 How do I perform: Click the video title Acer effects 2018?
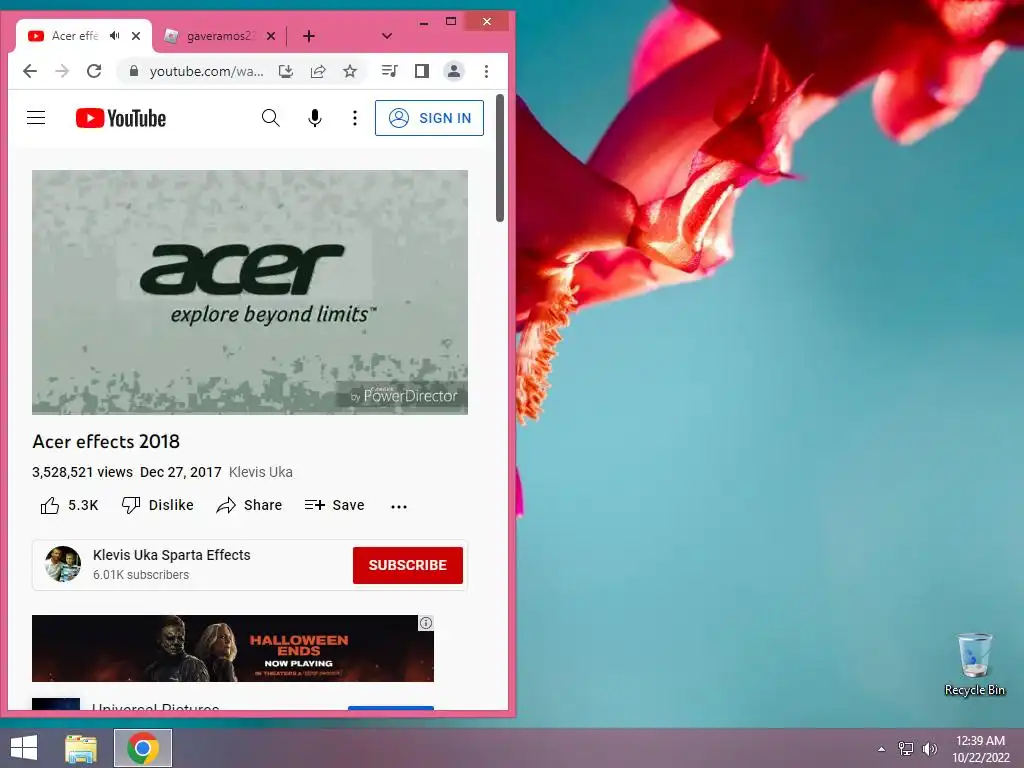[106, 441]
